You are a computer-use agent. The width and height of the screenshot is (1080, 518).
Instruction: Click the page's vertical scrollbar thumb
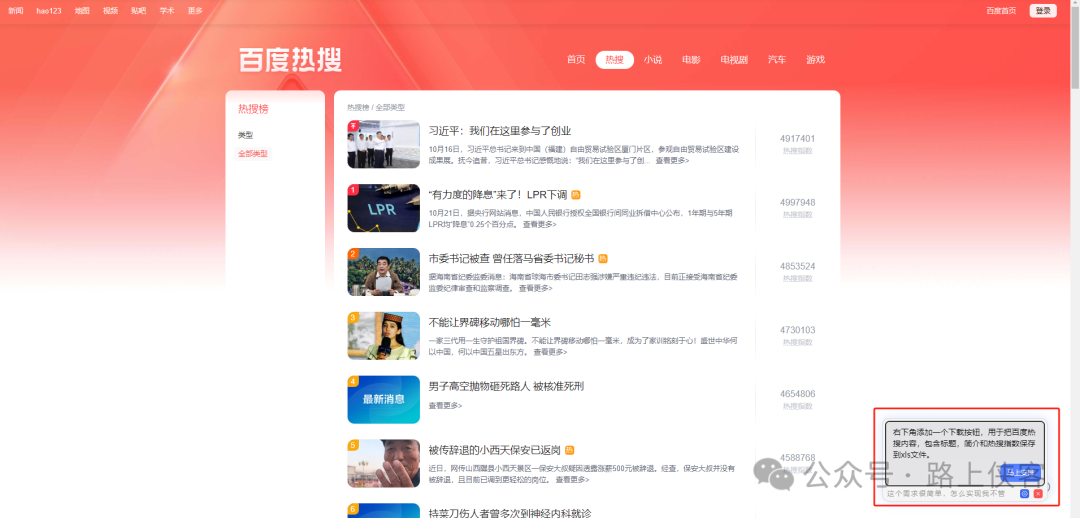pyautogui.click(x=1075, y=48)
